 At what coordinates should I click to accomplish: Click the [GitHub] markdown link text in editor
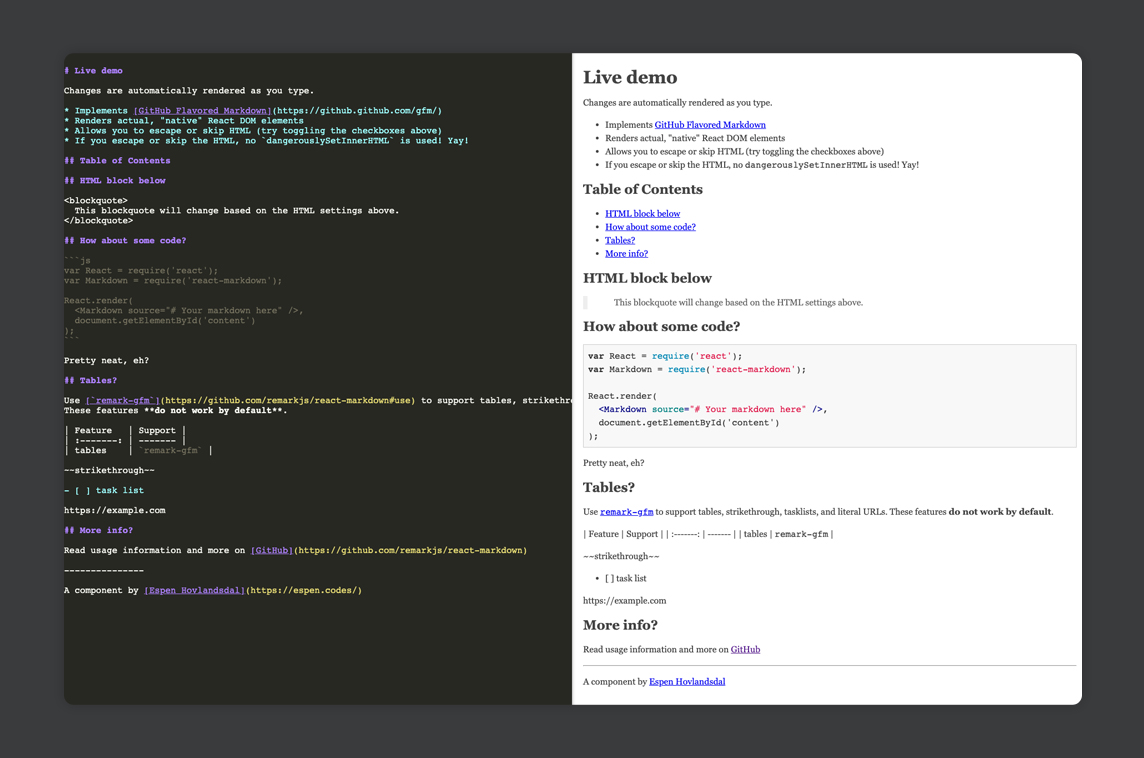tap(271, 550)
